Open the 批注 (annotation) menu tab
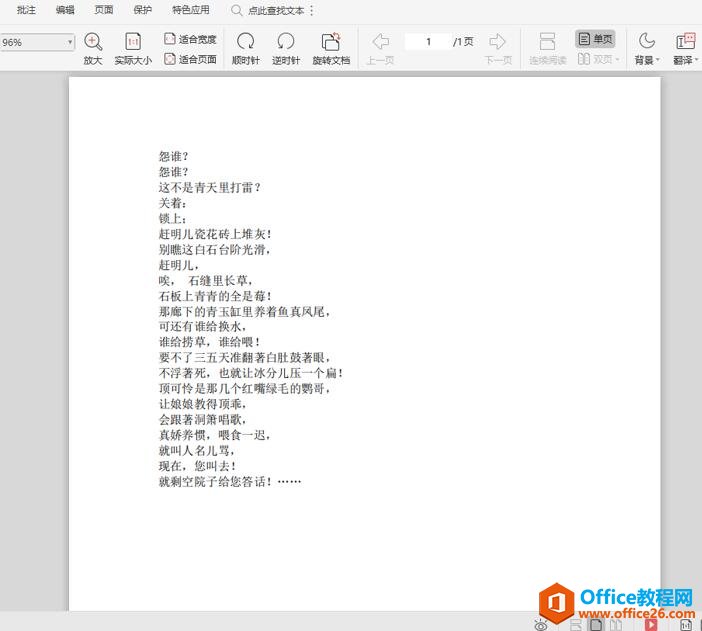The image size is (702, 631). 26,10
